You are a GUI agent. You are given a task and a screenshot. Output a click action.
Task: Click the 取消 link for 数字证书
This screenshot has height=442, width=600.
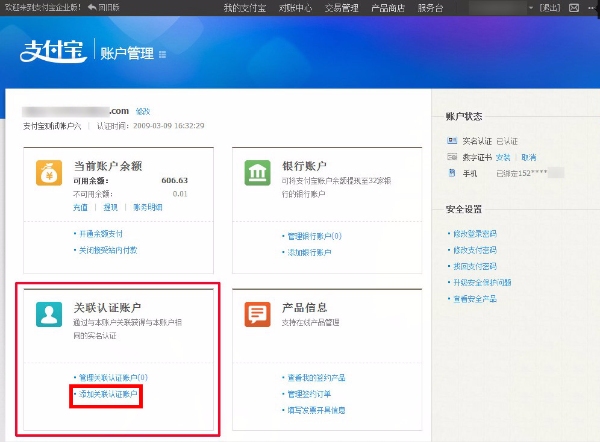[528, 157]
